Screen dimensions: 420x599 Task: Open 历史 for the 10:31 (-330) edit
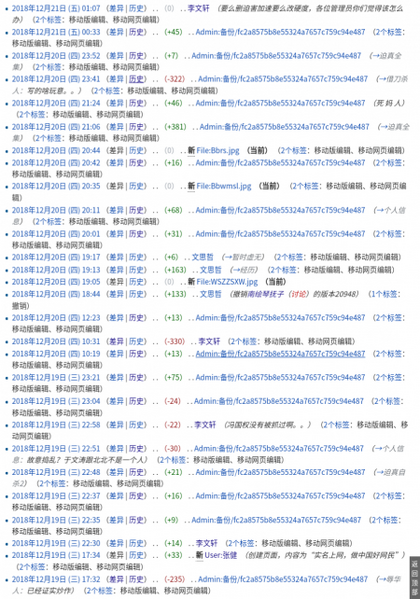(x=136, y=341)
